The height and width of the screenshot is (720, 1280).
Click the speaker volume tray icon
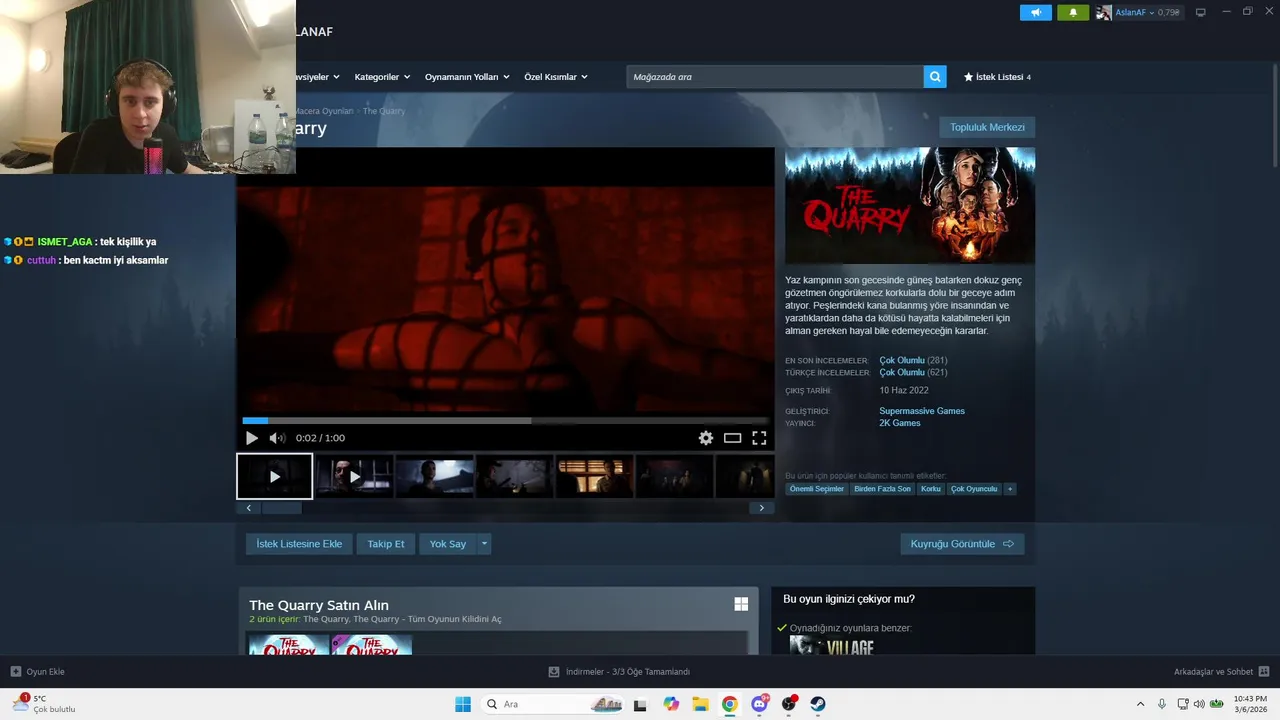[x=1199, y=704]
